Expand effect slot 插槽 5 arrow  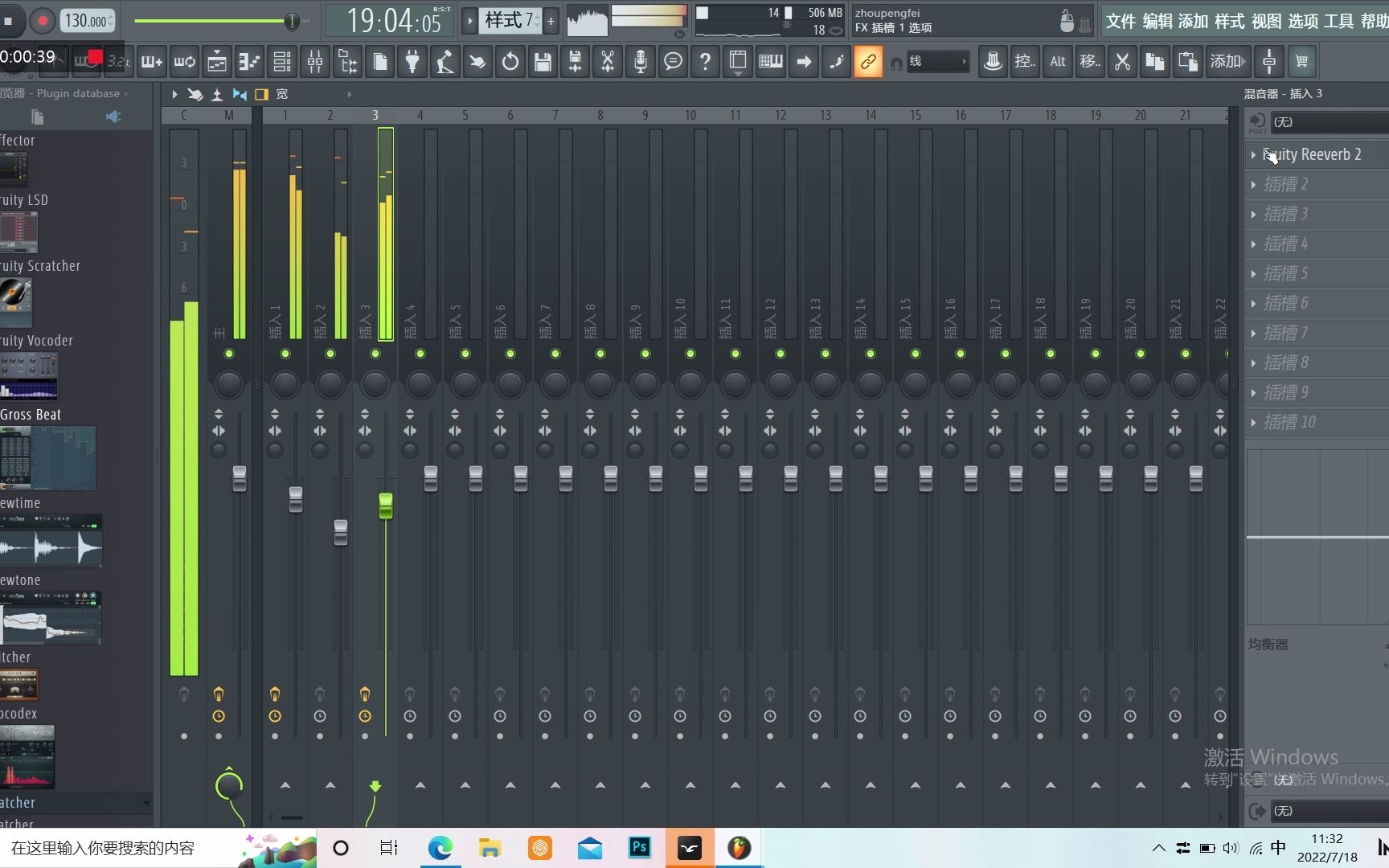pos(1253,273)
